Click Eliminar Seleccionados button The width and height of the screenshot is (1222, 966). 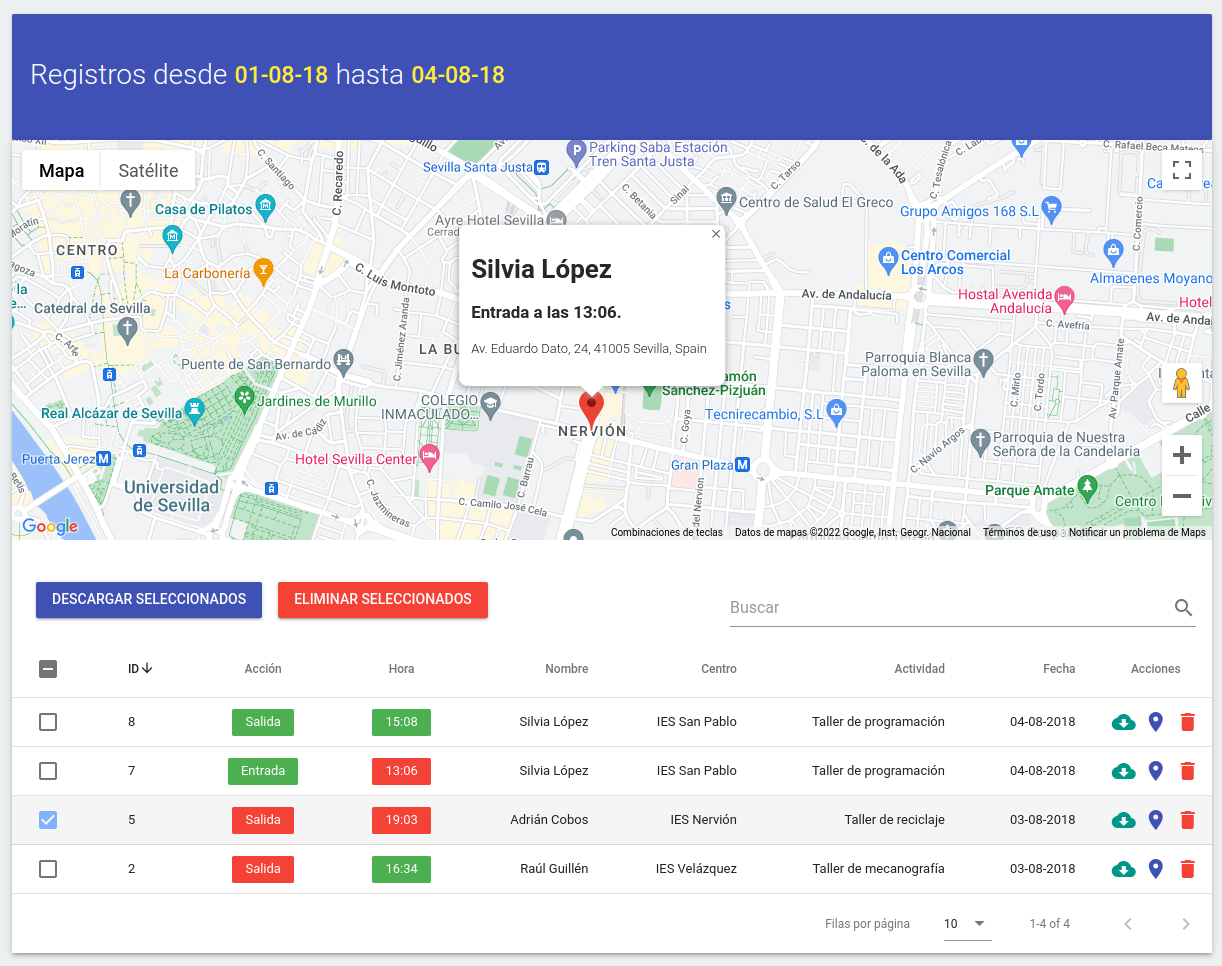tap(383, 600)
